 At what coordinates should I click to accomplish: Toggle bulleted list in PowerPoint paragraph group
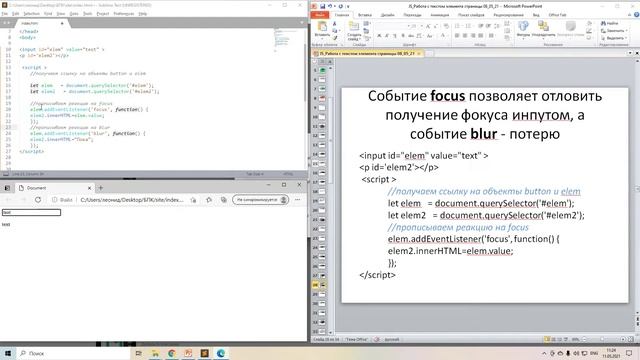[x=457, y=26]
